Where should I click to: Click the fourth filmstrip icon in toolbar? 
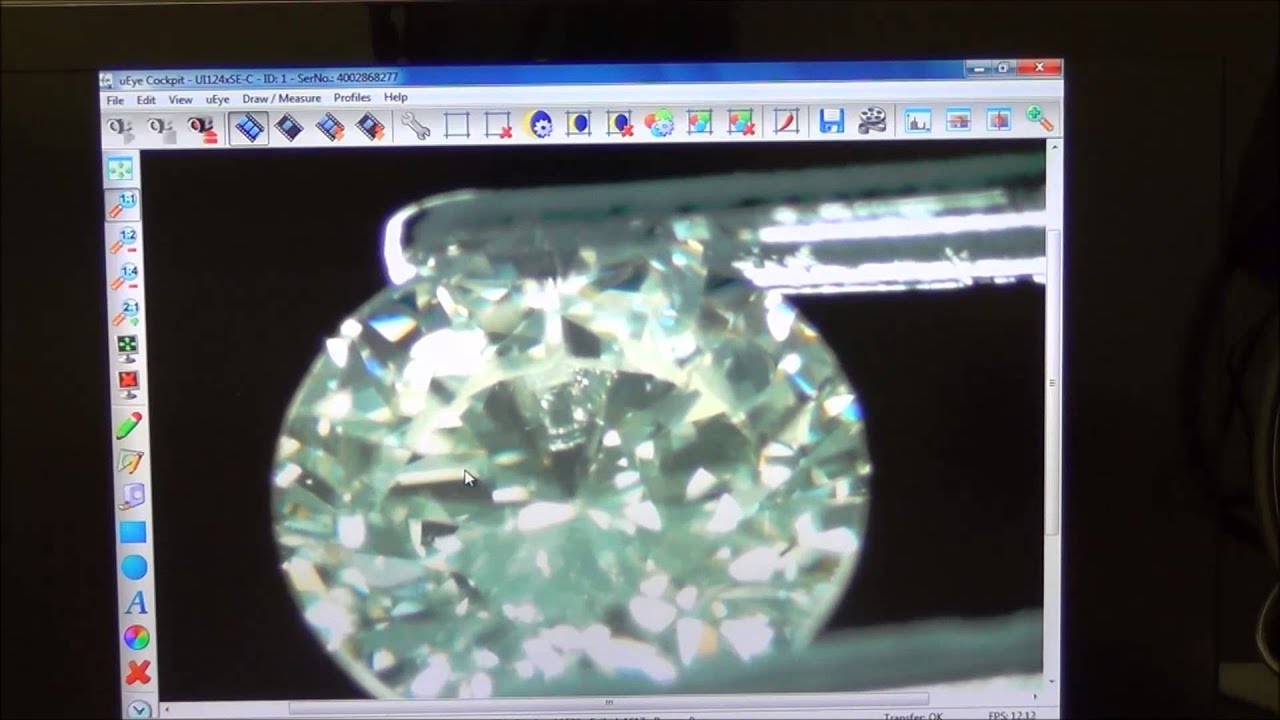click(x=370, y=127)
